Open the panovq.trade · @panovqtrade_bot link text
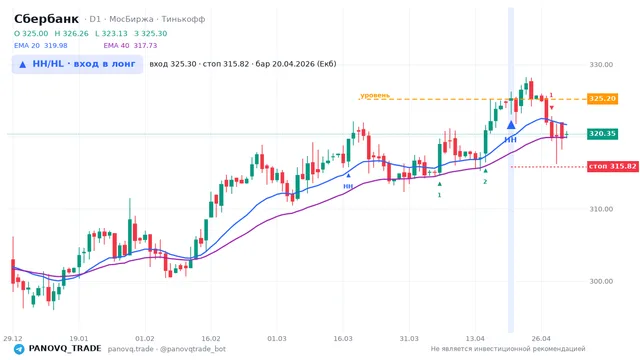Image resolution: width=640 pixels, height=360 pixels. click(167, 349)
